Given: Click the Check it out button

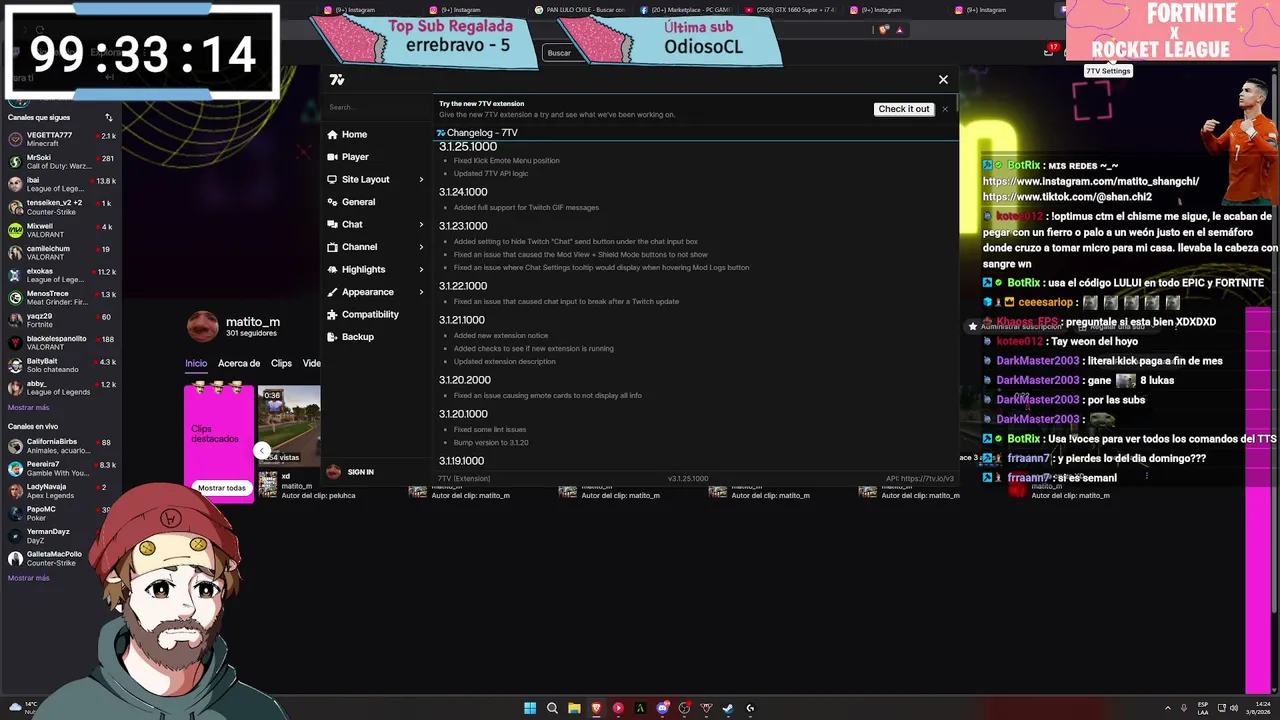Looking at the screenshot, I should point(903,109).
